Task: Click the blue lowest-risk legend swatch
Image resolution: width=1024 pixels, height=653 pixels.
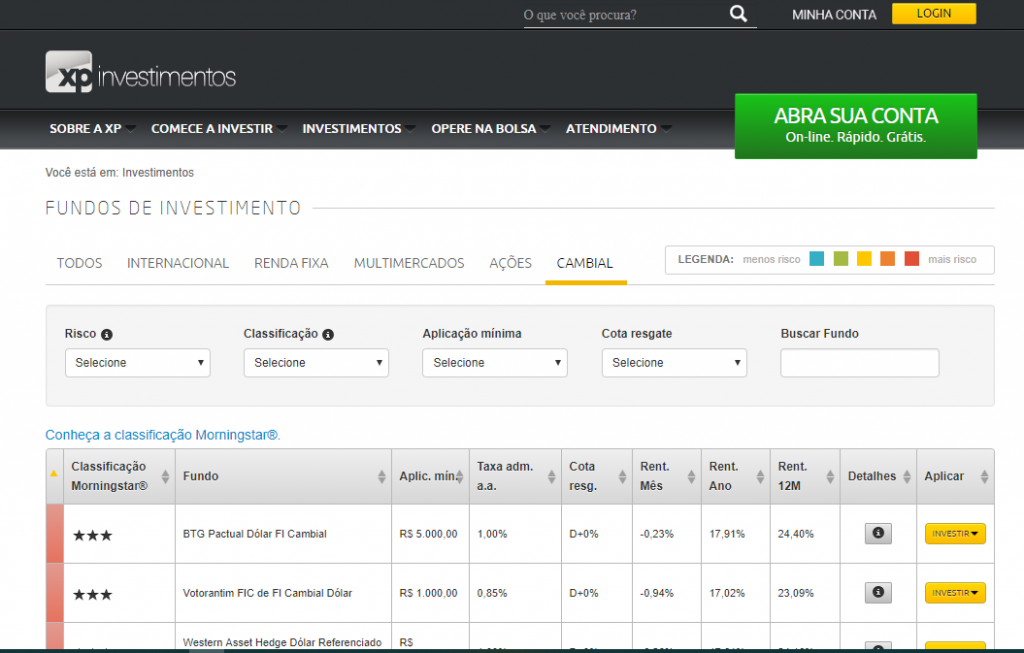Action: (x=816, y=259)
